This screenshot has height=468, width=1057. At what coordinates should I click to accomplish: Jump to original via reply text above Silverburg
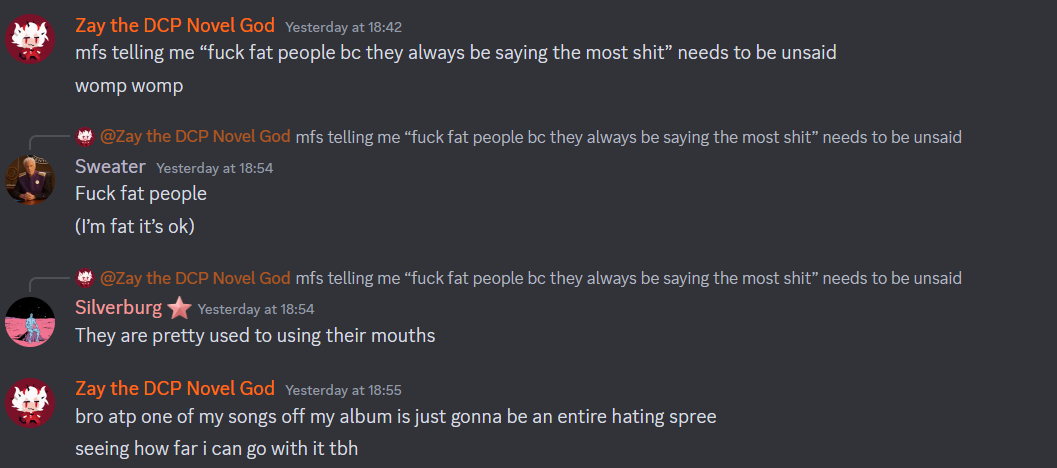coord(628,278)
